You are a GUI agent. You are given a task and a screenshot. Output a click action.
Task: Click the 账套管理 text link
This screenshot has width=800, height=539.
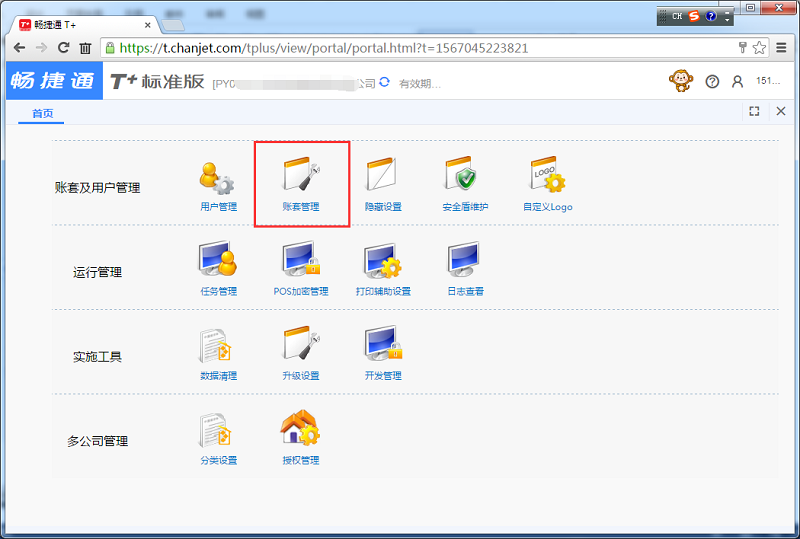click(301, 207)
